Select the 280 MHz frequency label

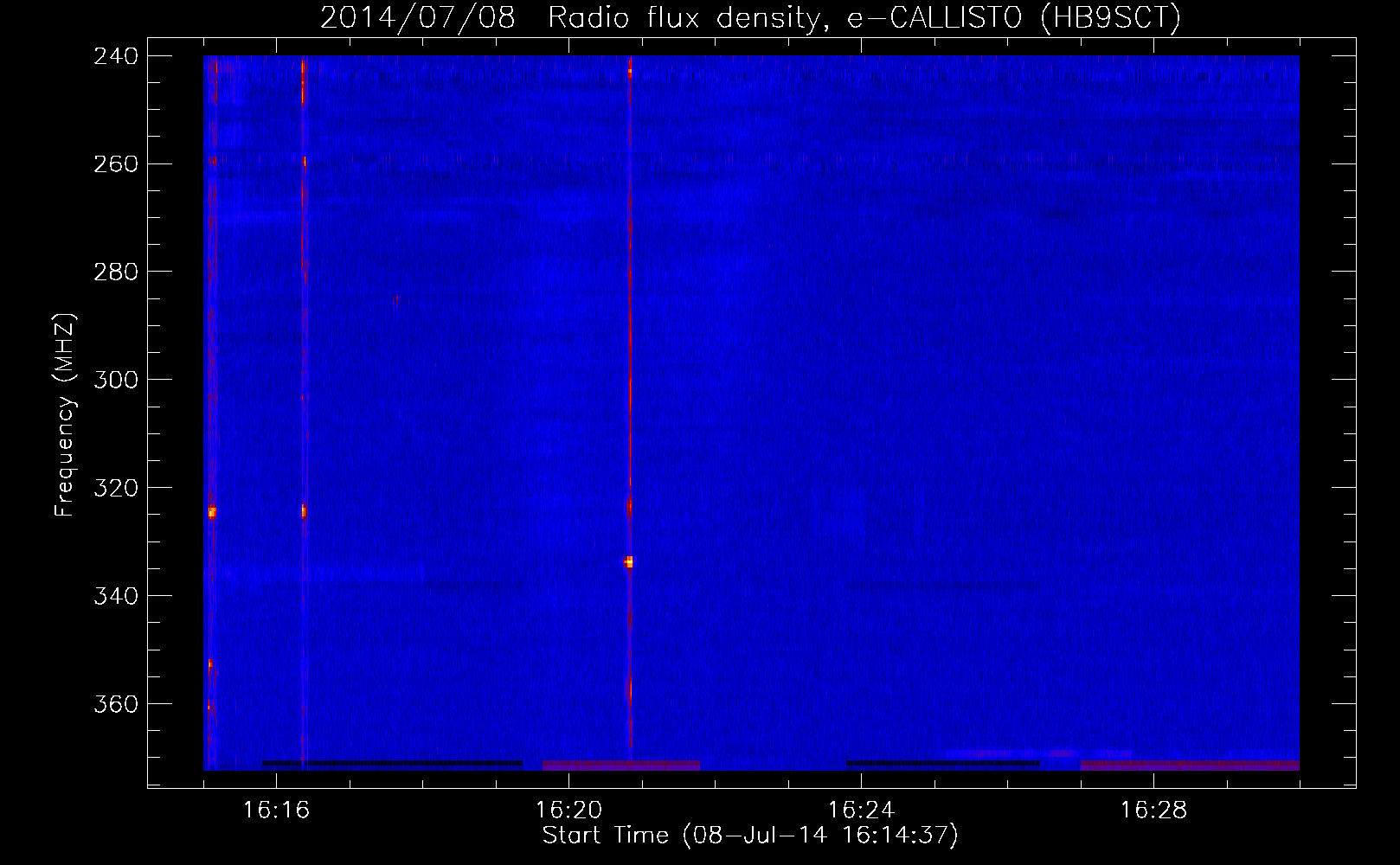pos(116,272)
